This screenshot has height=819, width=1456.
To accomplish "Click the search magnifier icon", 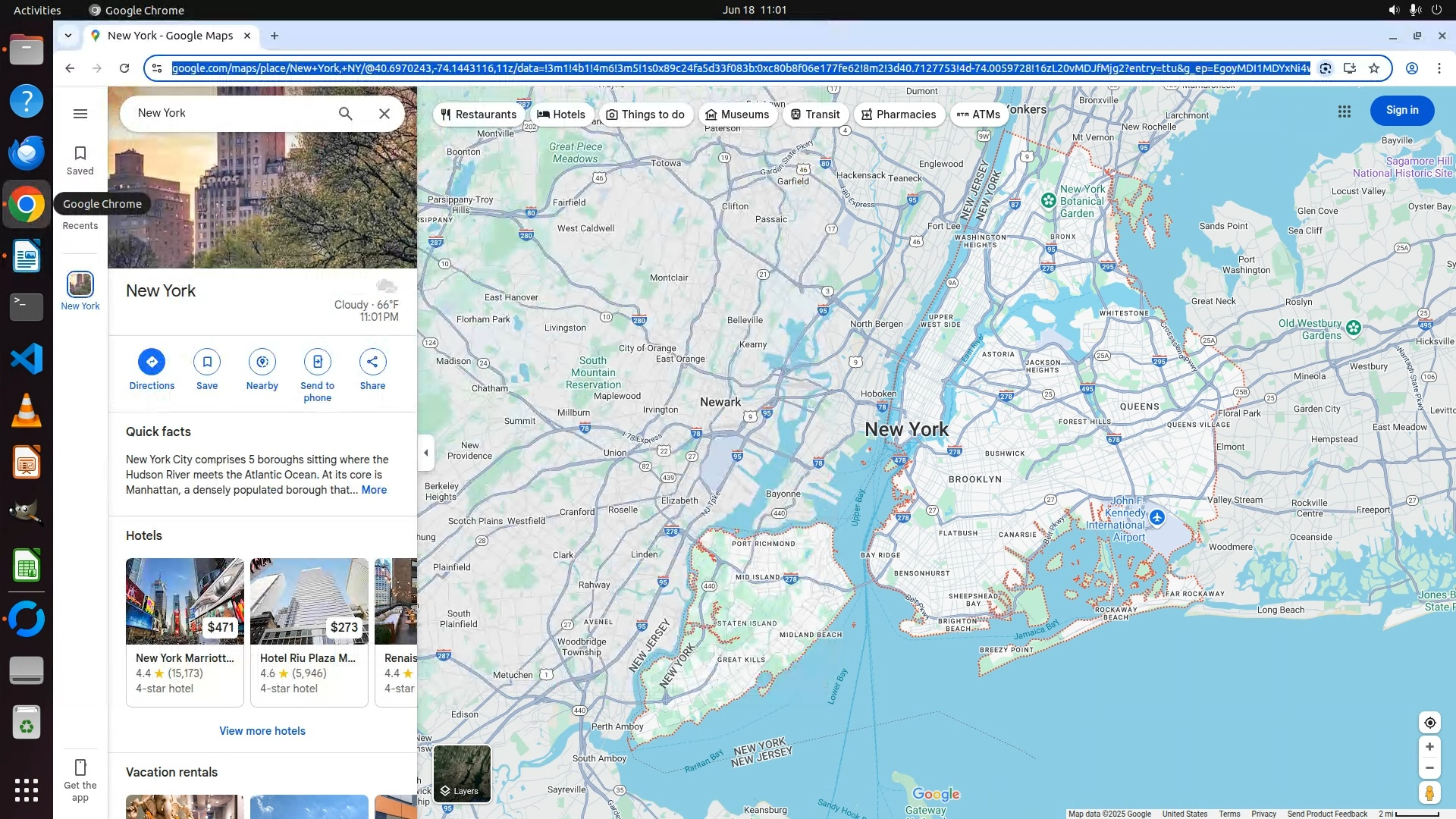I will [345, 114].
